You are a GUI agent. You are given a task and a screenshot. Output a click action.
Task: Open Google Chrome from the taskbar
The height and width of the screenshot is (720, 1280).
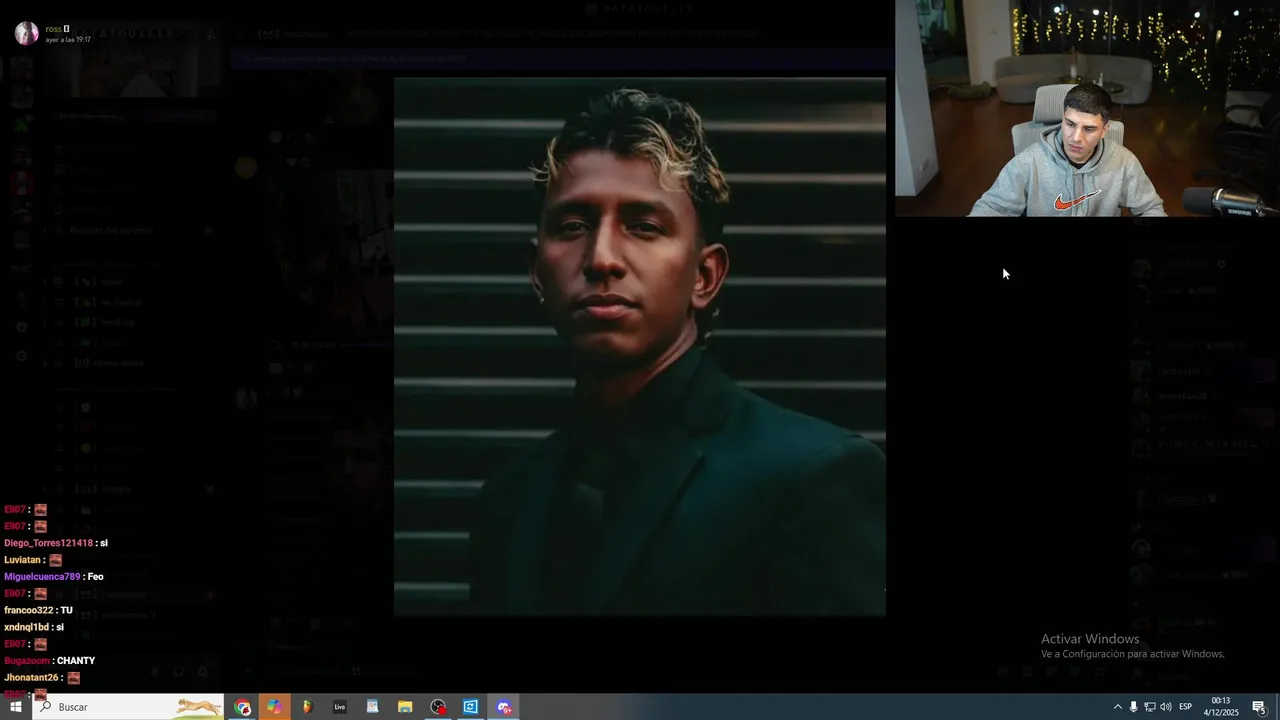(243, 707)
